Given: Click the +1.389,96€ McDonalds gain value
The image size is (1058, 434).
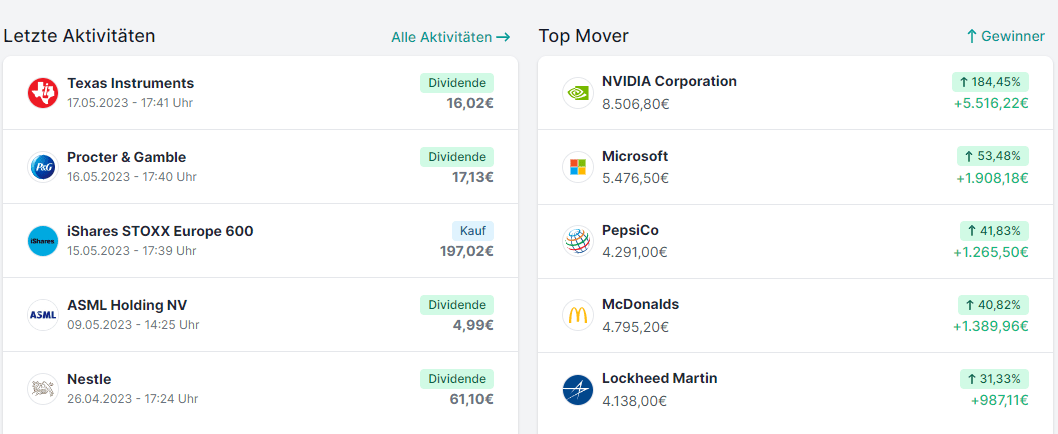Looking at the screenshot, I should [x=991, y=327].
